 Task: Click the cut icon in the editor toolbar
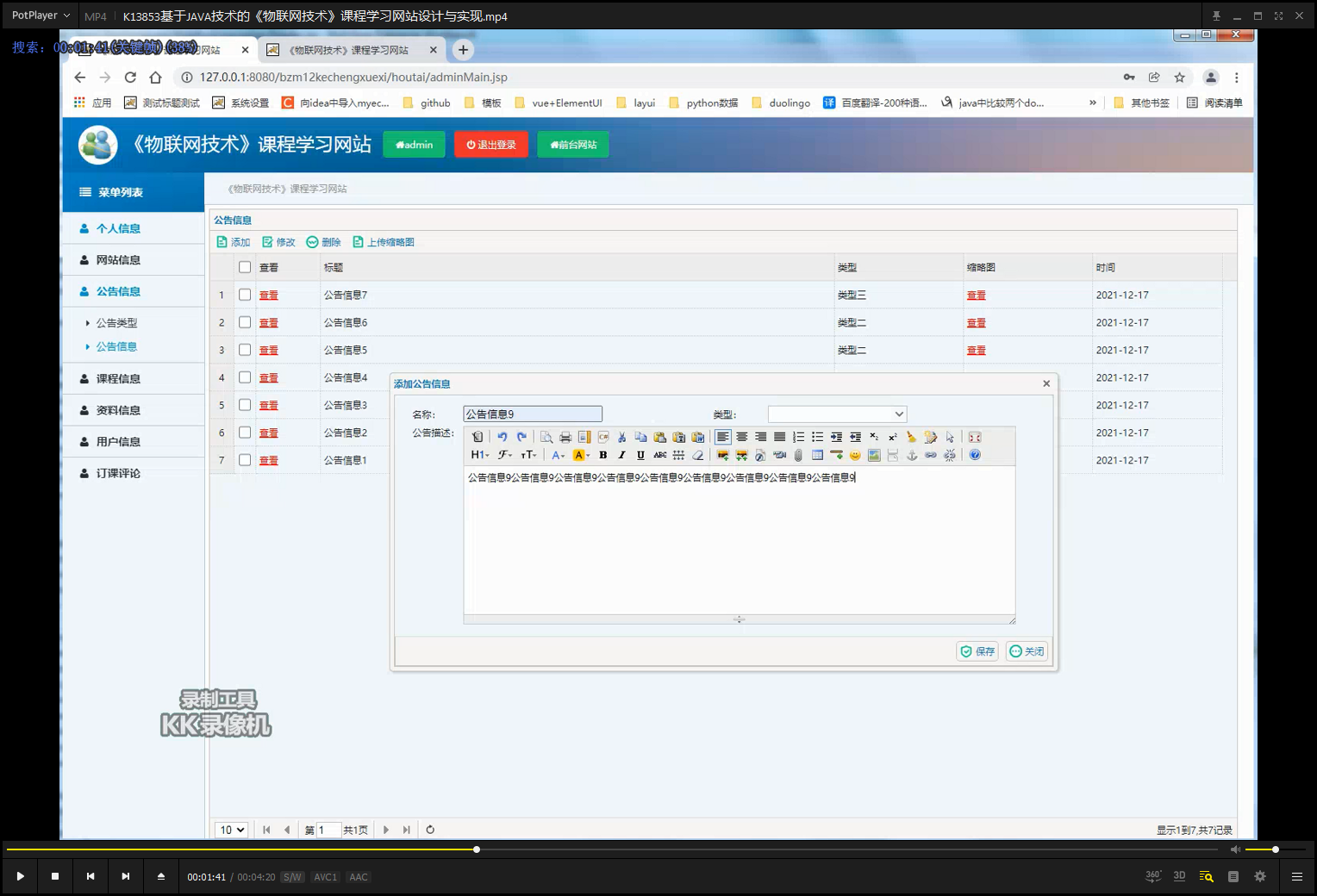[x=621, y=437]
